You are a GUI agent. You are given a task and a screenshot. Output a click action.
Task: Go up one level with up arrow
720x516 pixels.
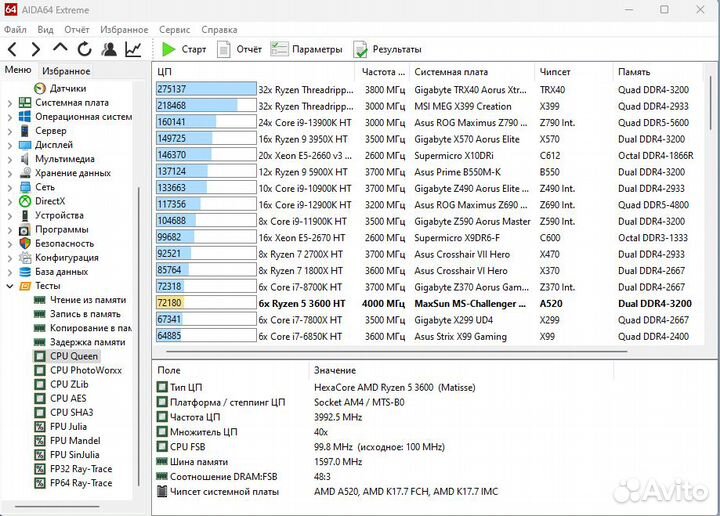click(60, 49)
